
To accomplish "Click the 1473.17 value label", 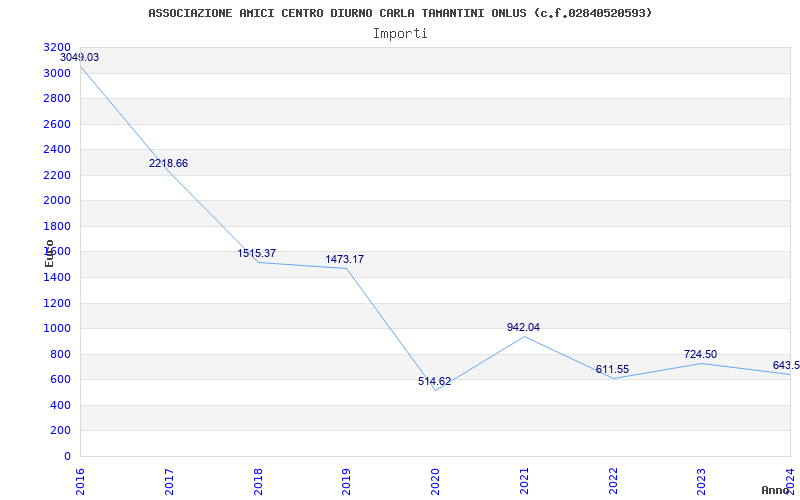I will pos(344,259).
